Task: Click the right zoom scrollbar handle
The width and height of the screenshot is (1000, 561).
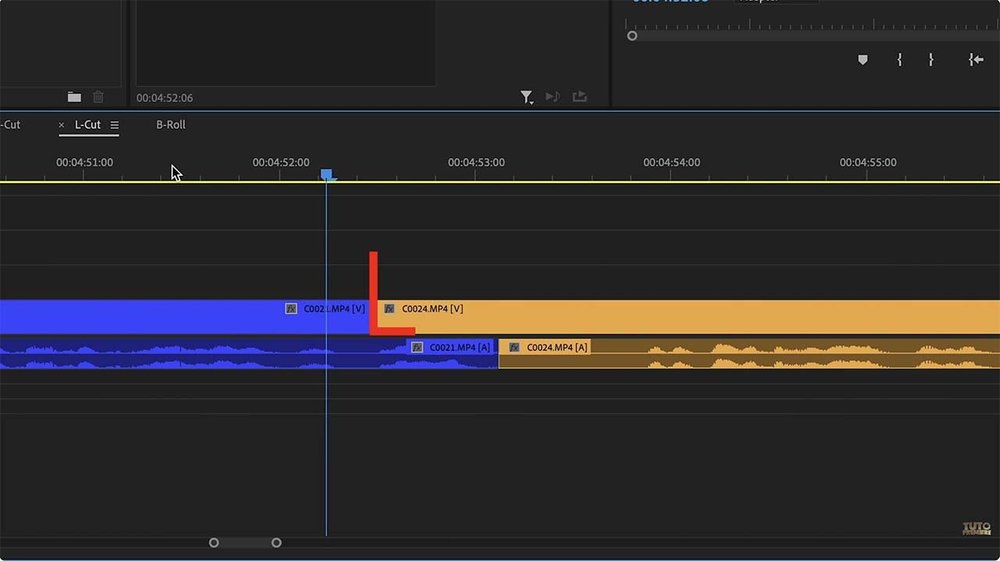Action: click(x=276, y=543)
